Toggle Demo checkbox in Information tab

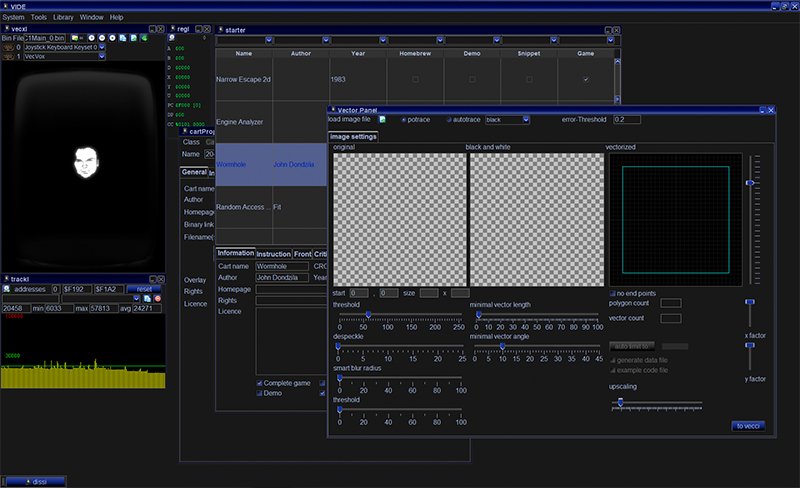click(x=259, y=394)
